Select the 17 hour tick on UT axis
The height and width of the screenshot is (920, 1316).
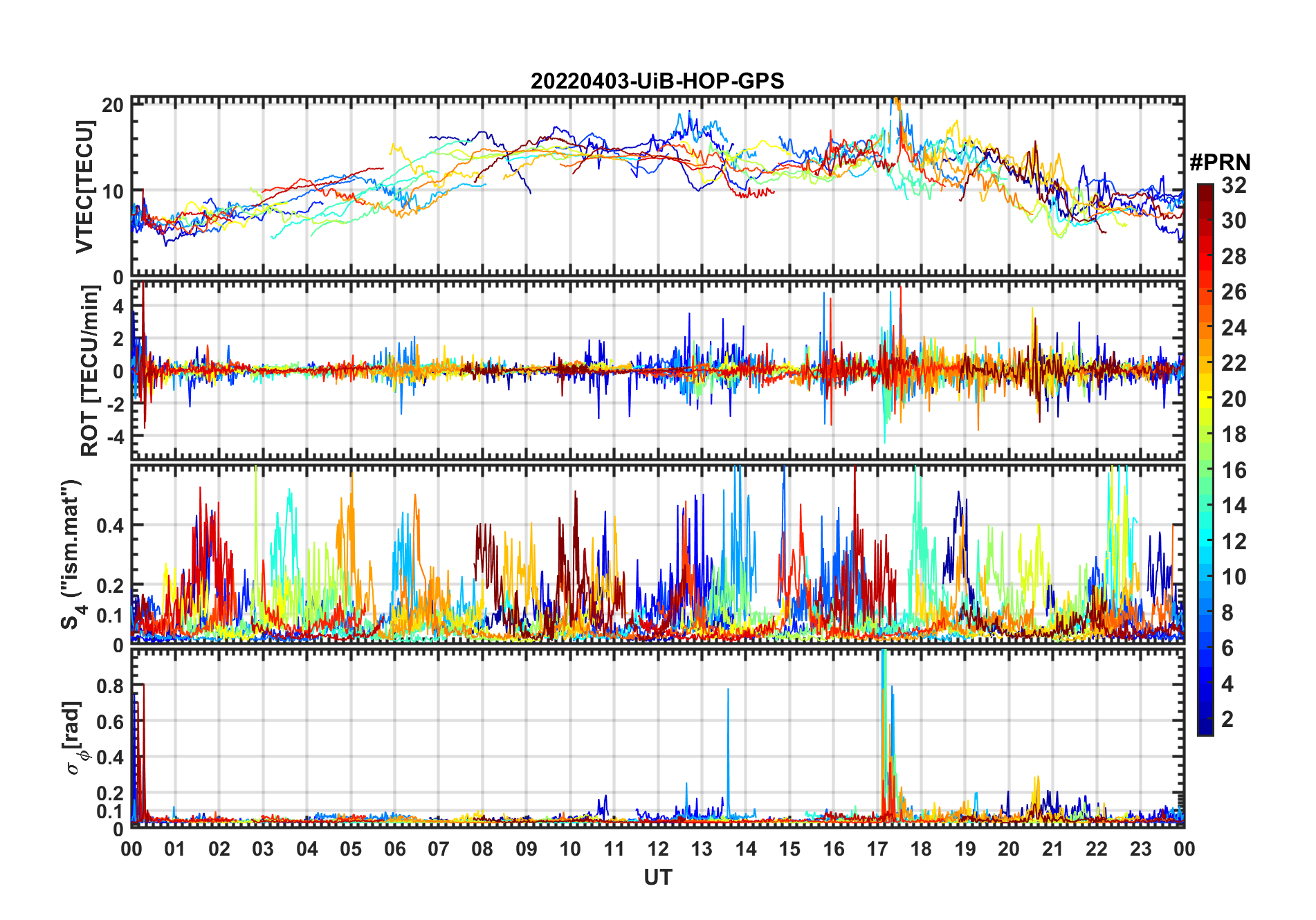point(877,849)
